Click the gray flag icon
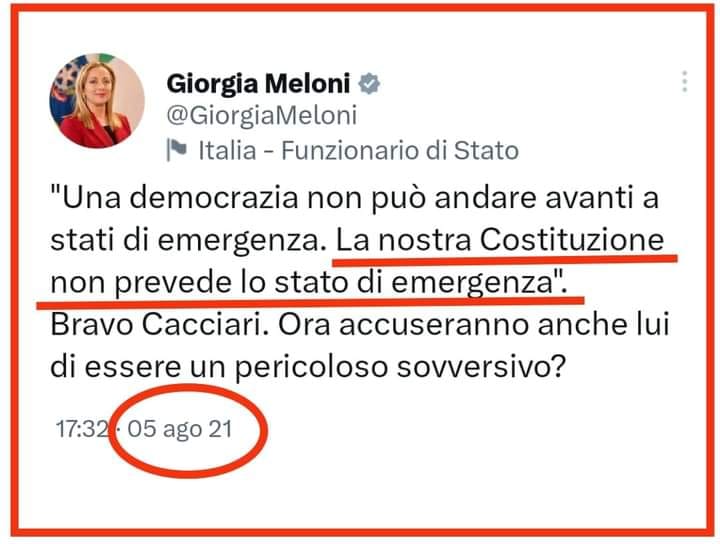720x544 pixels. (177, 150)
